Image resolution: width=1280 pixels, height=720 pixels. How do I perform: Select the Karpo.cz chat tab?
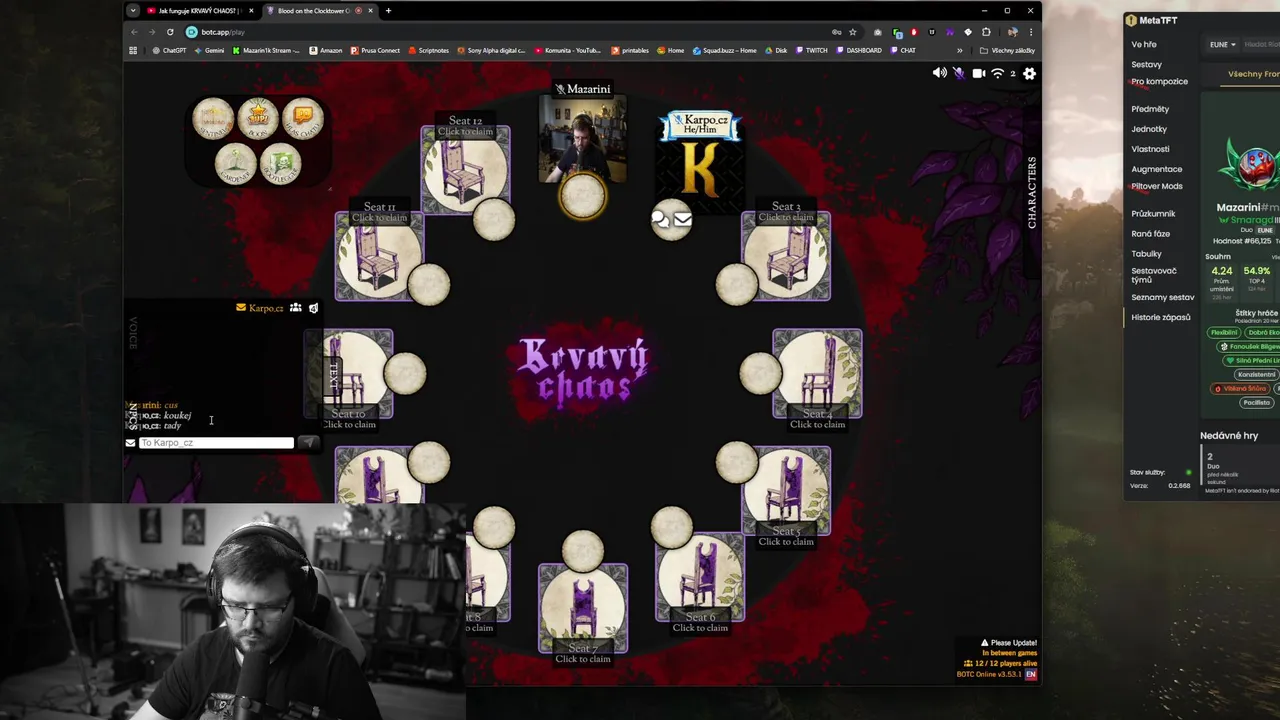[260, 308]
